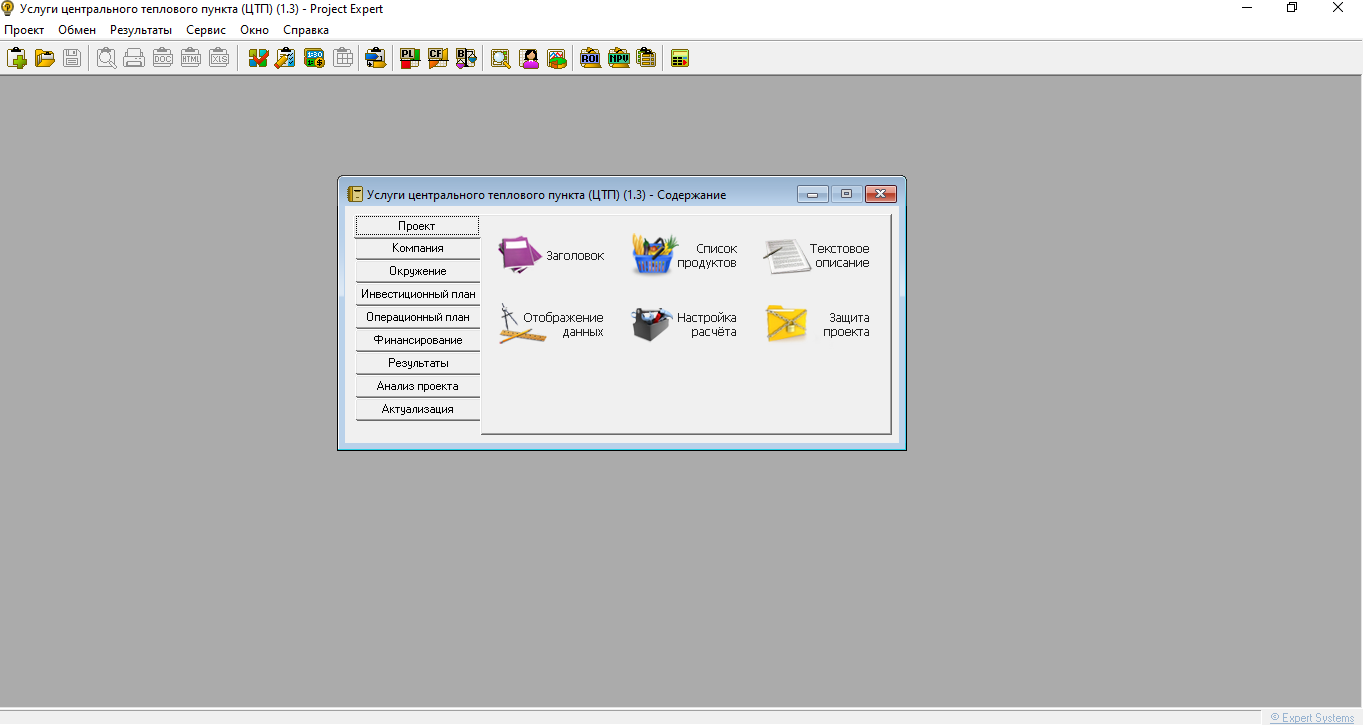Minimize the Содержание child window
This screenshot has height=725, width=1363.
[x=813, y=194]
